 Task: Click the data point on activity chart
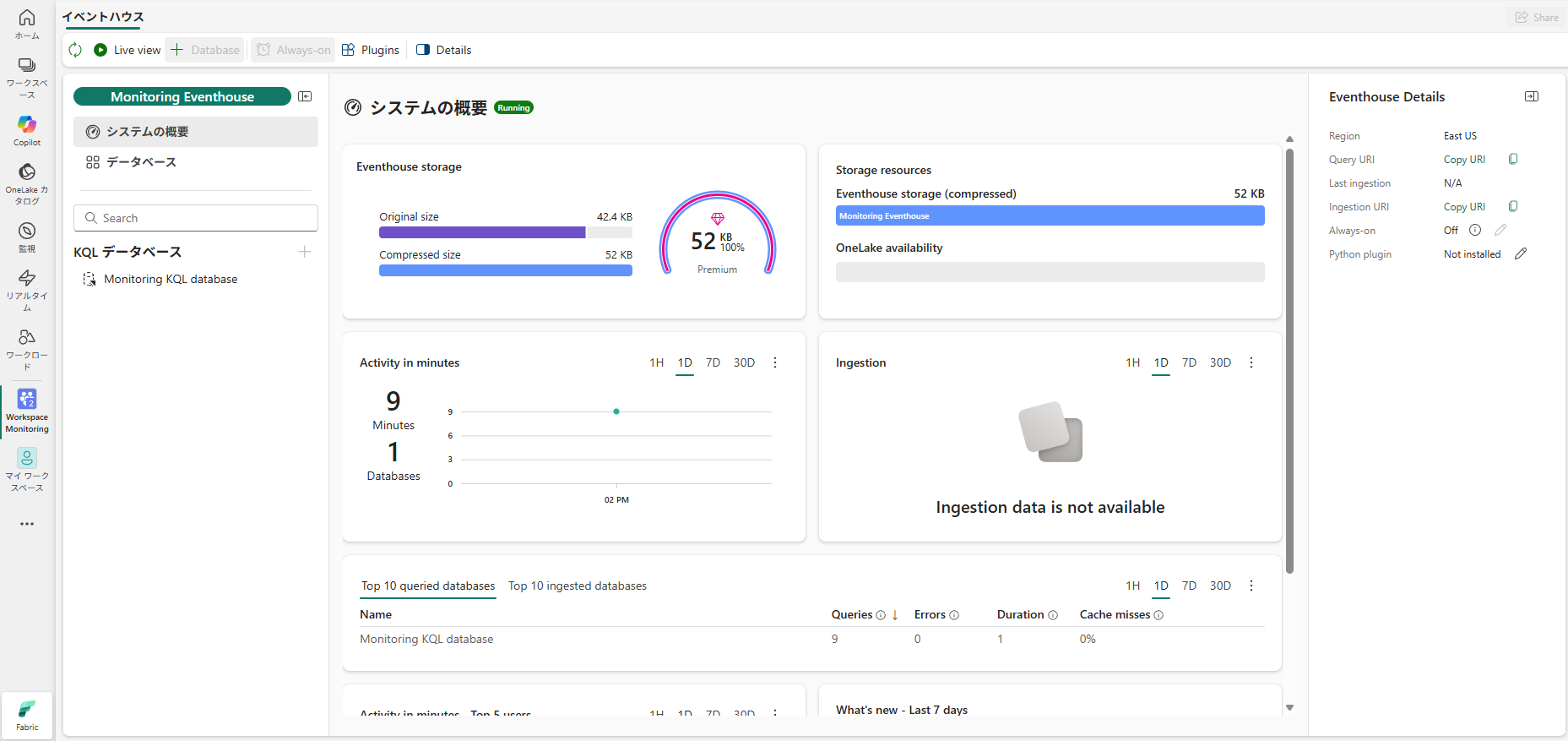click(x=616, y=411)
